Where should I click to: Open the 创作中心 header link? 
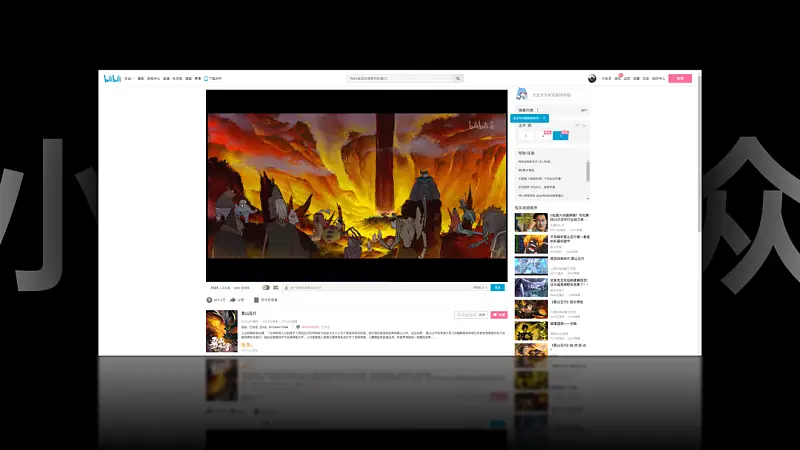(658, 79)
